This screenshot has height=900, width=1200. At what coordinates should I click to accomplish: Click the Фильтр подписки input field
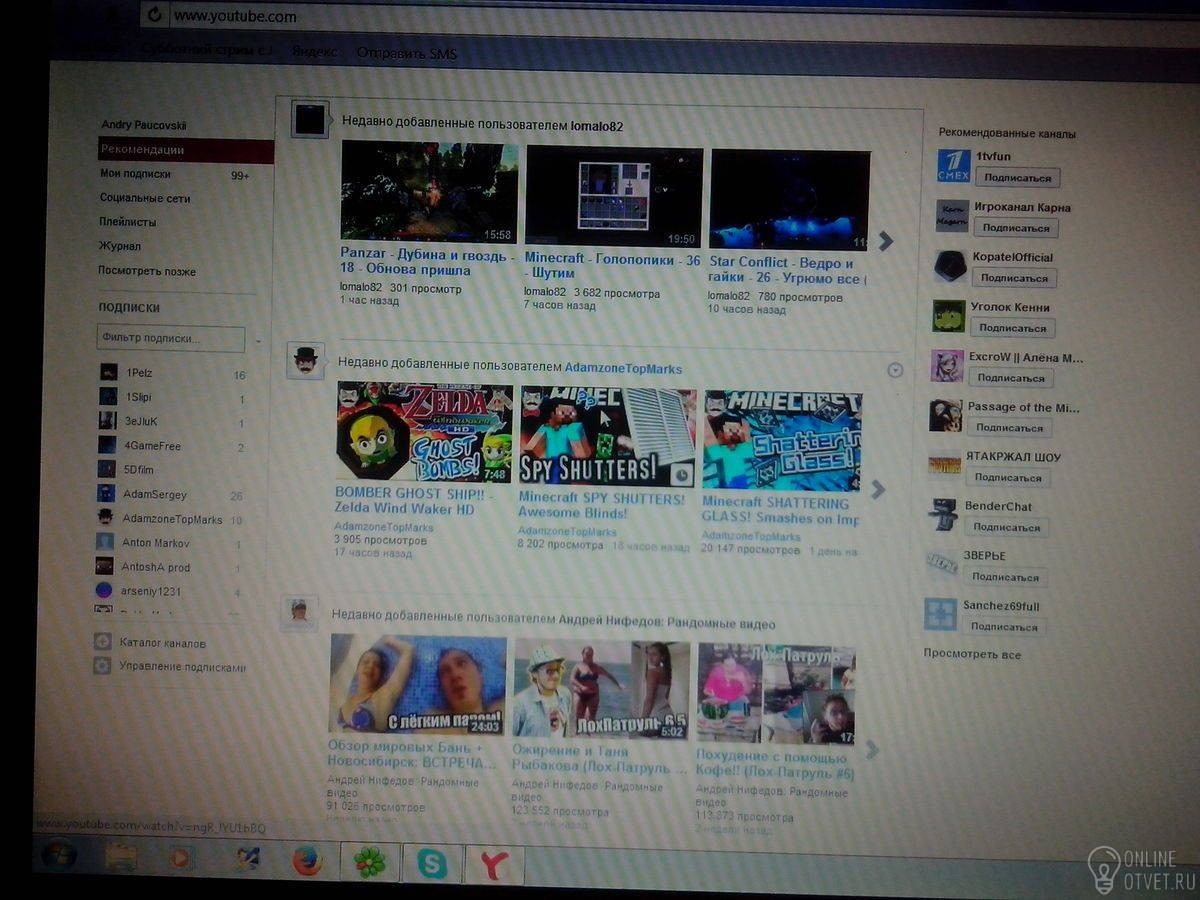pos(171,339)
